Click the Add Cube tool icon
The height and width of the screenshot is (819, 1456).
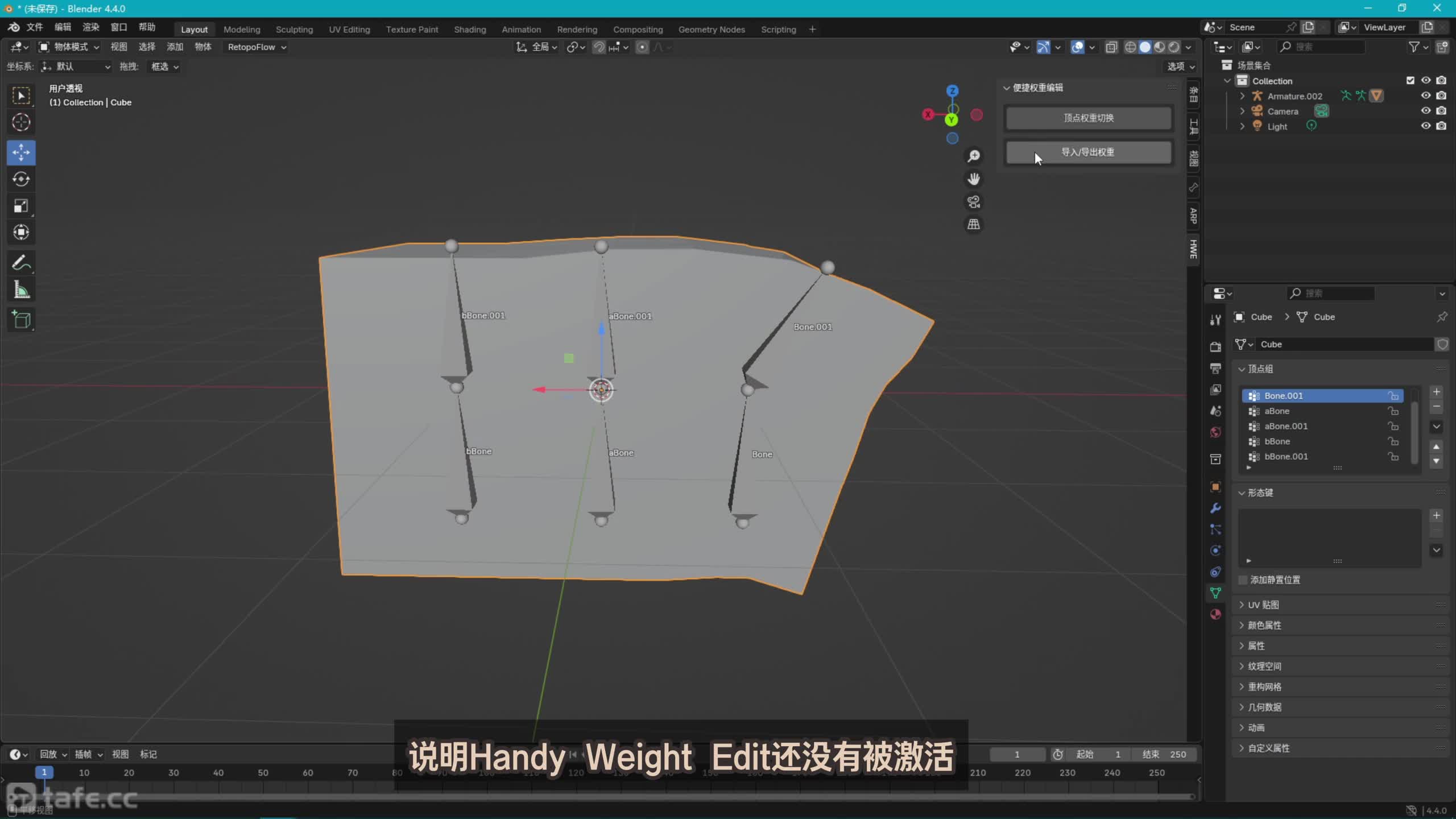(21, 320)
